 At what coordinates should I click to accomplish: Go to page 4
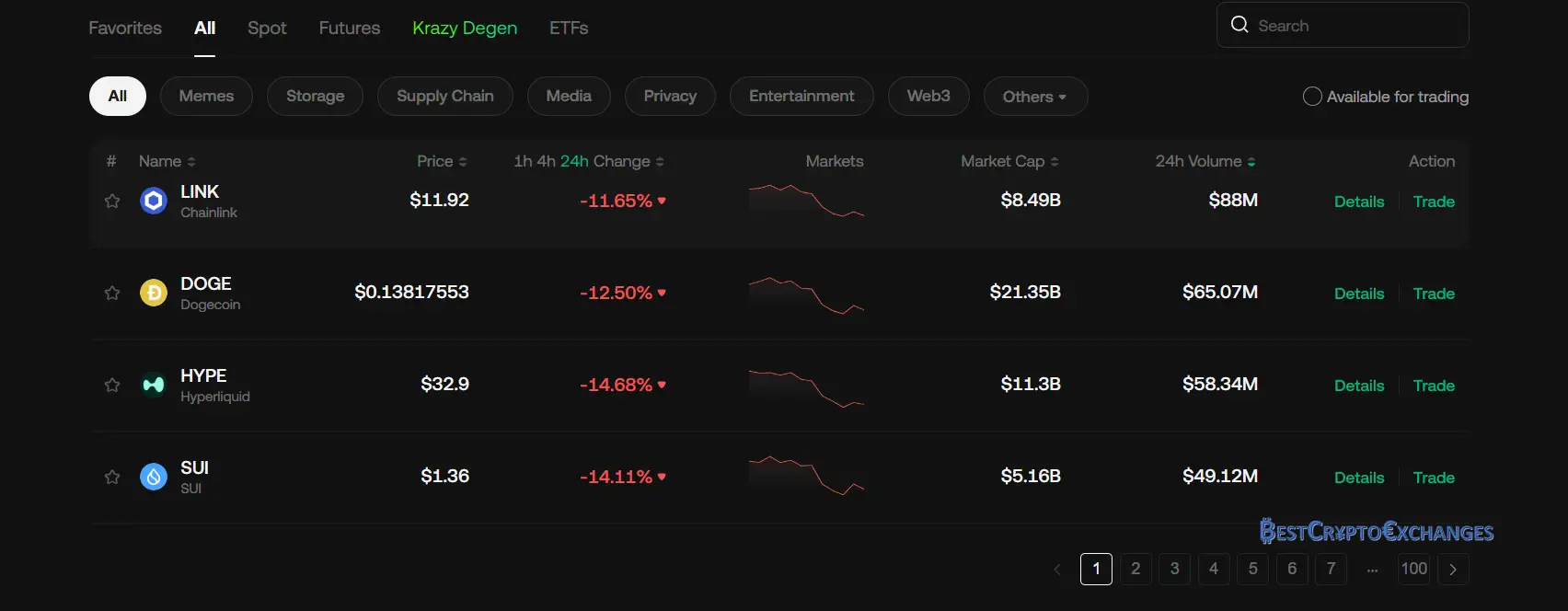[x=1214, y=569]
